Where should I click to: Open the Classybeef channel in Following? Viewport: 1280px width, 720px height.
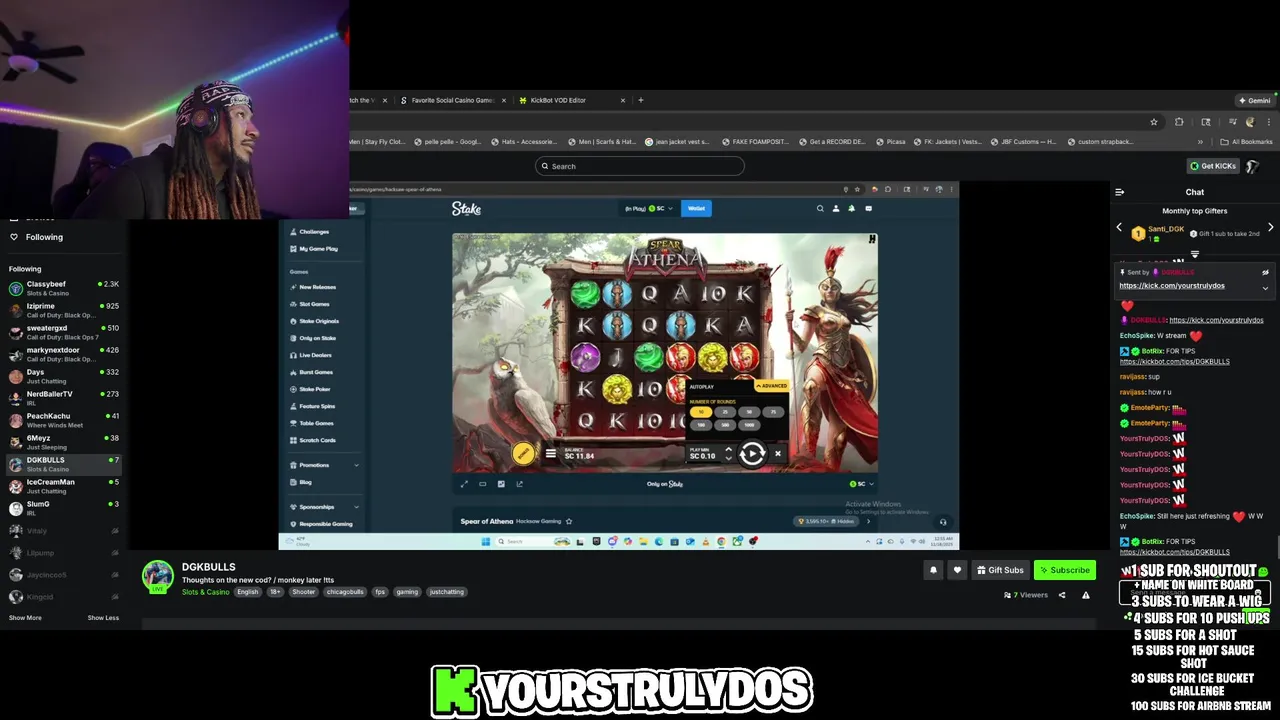tap(64, 288)
